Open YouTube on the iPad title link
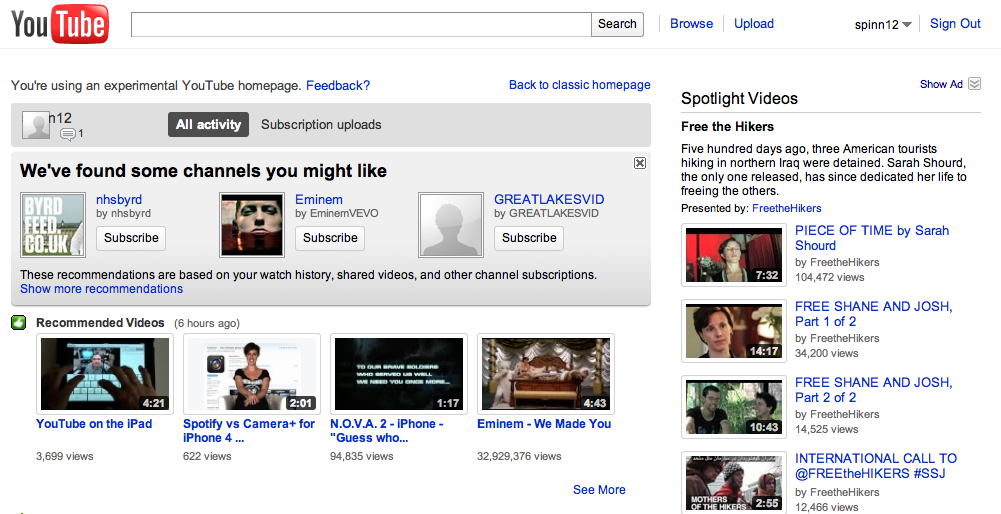Viewport: 1001px width, 514px height. [94, 423]
